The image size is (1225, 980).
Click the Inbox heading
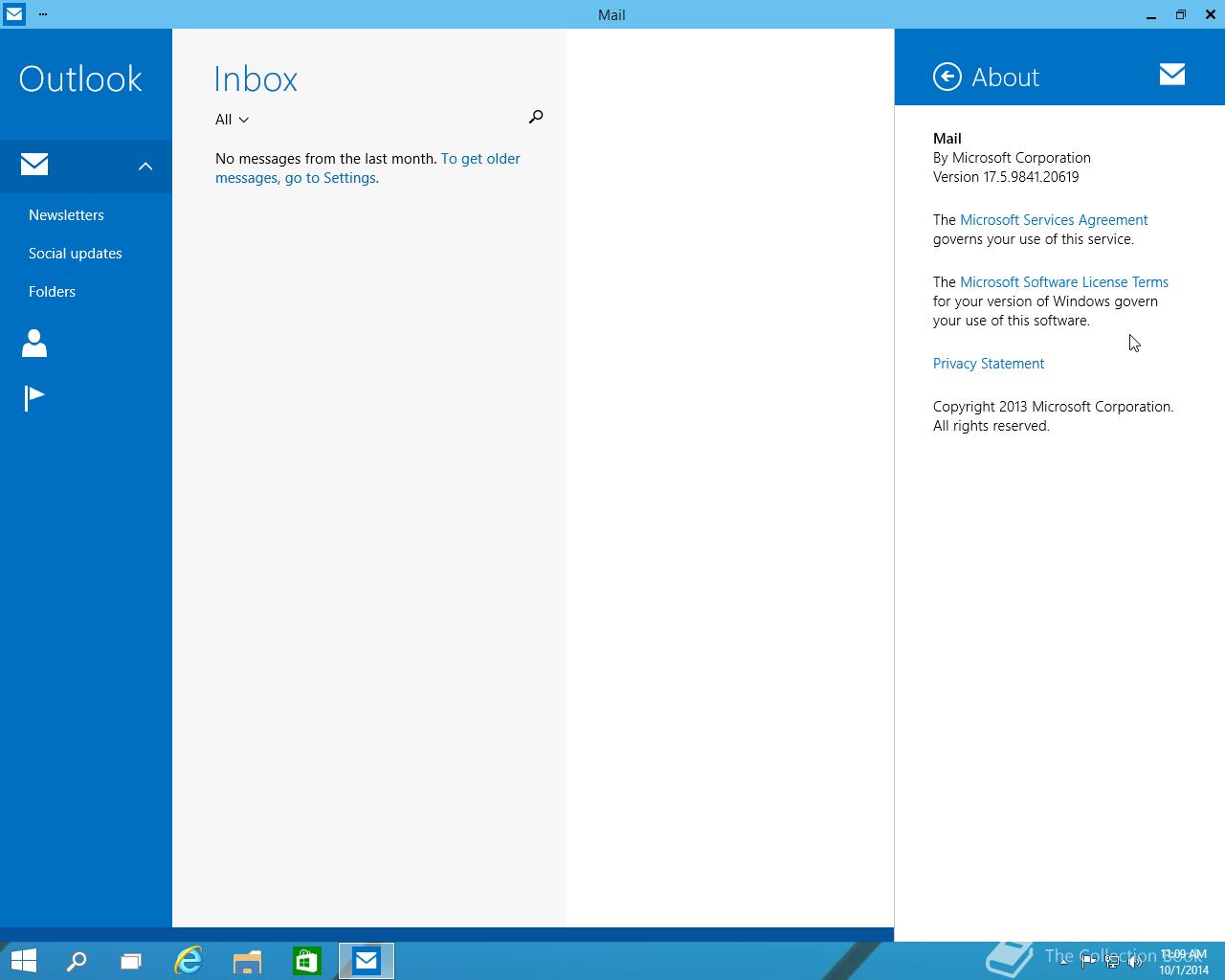point(256,78)
